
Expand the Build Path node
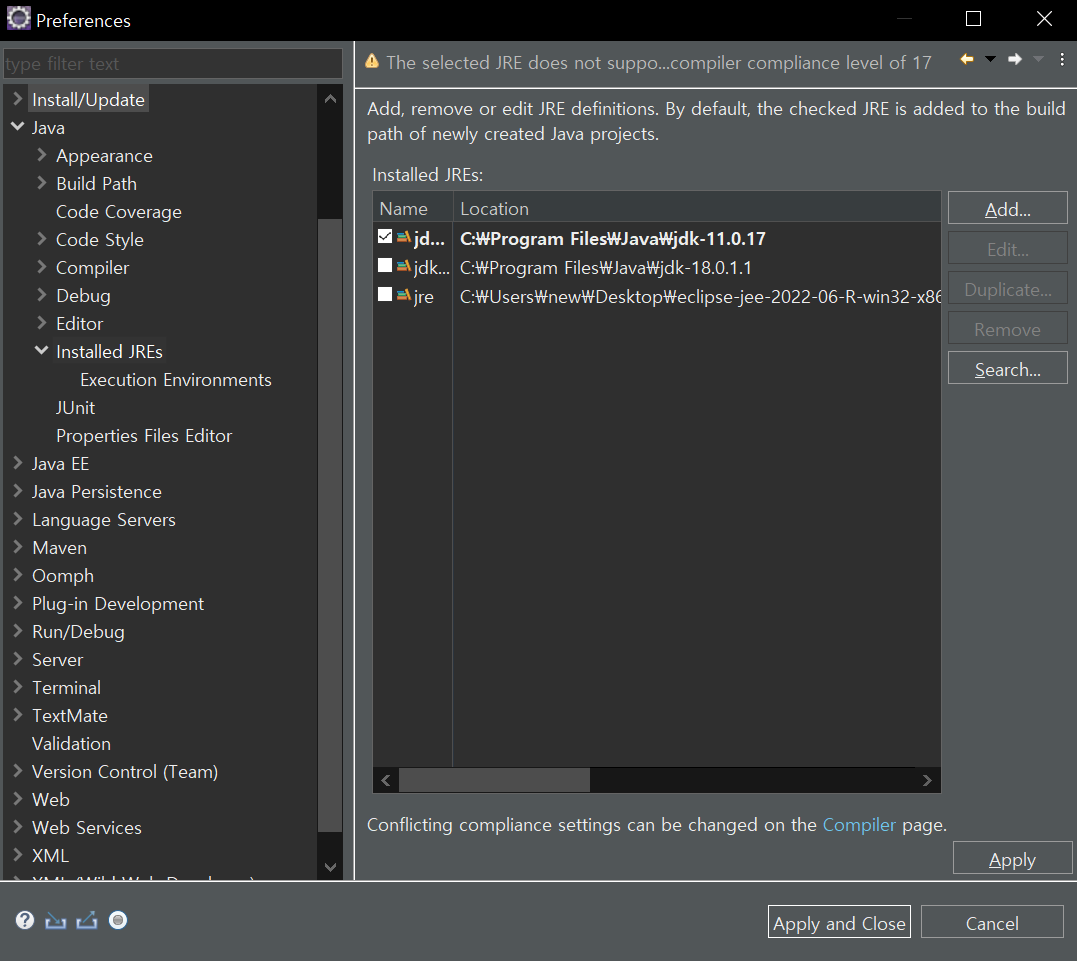[42, 183]
